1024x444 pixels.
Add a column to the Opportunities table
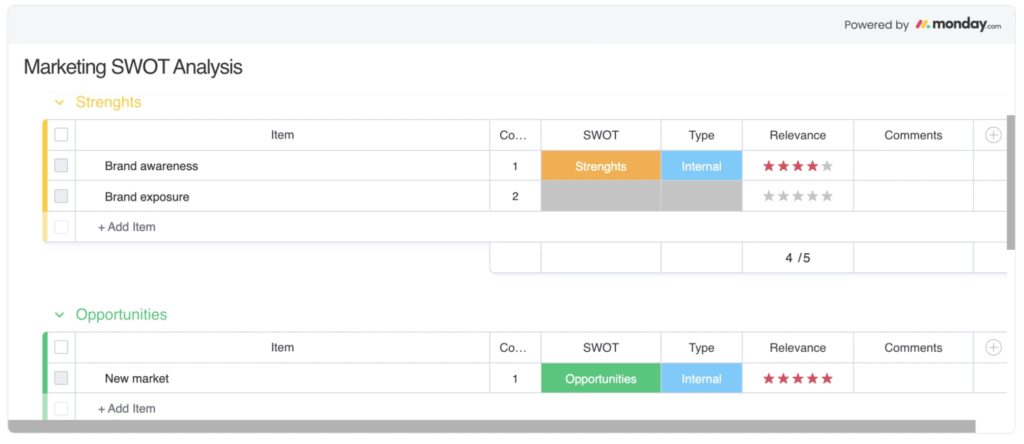pos(993,348)
